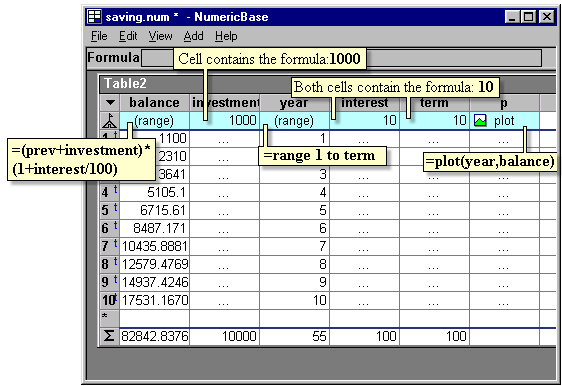Select the balance column header
The height and width of the screenshot is (386, 562).
154,103
